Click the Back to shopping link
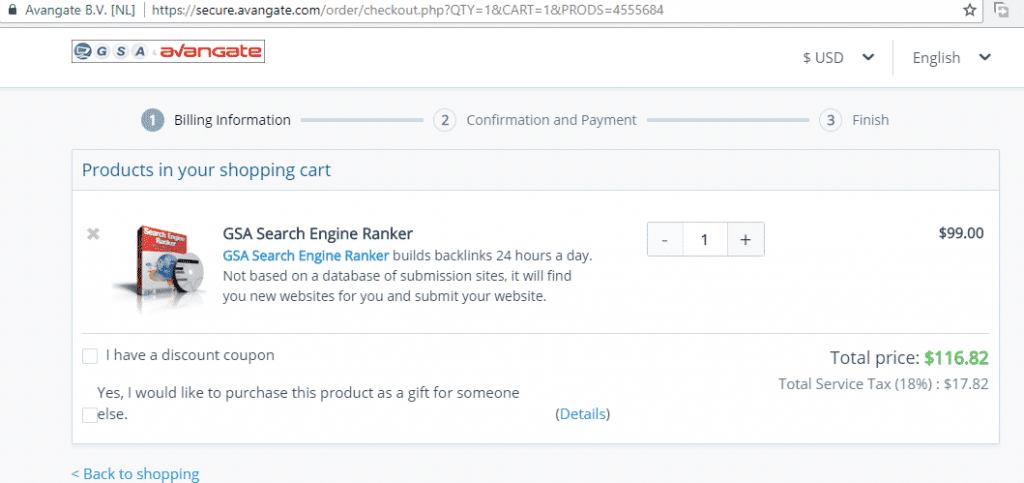 (135, 474)
